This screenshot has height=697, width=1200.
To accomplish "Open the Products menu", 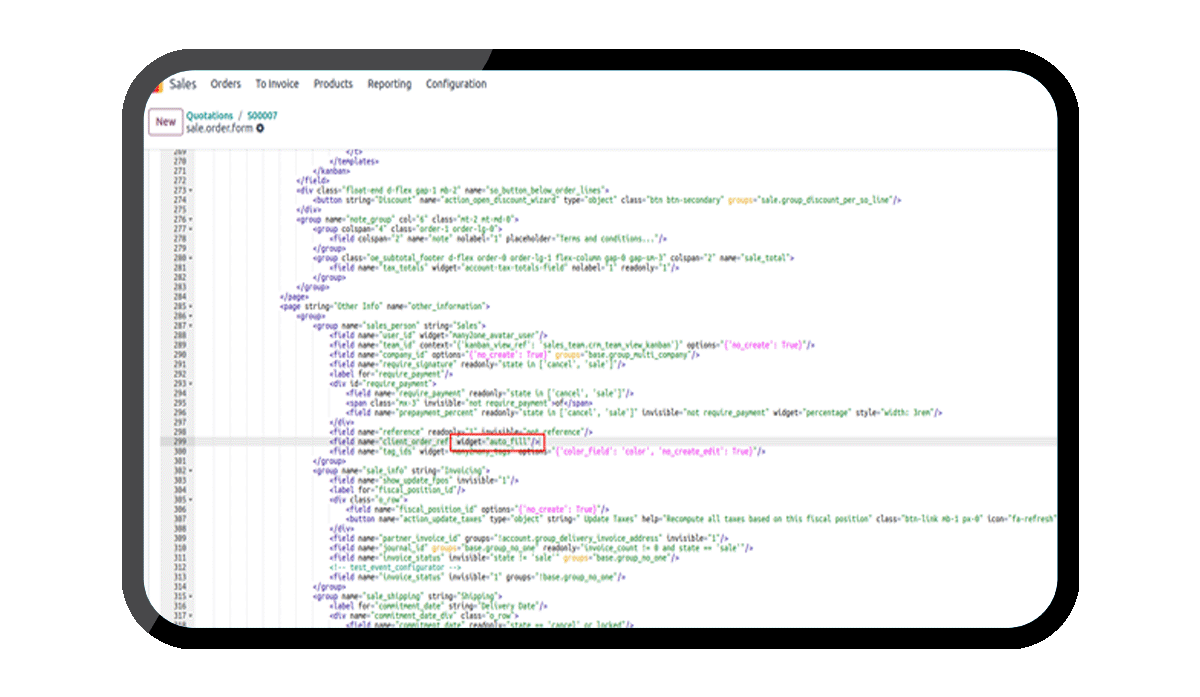I will [333, 84].
